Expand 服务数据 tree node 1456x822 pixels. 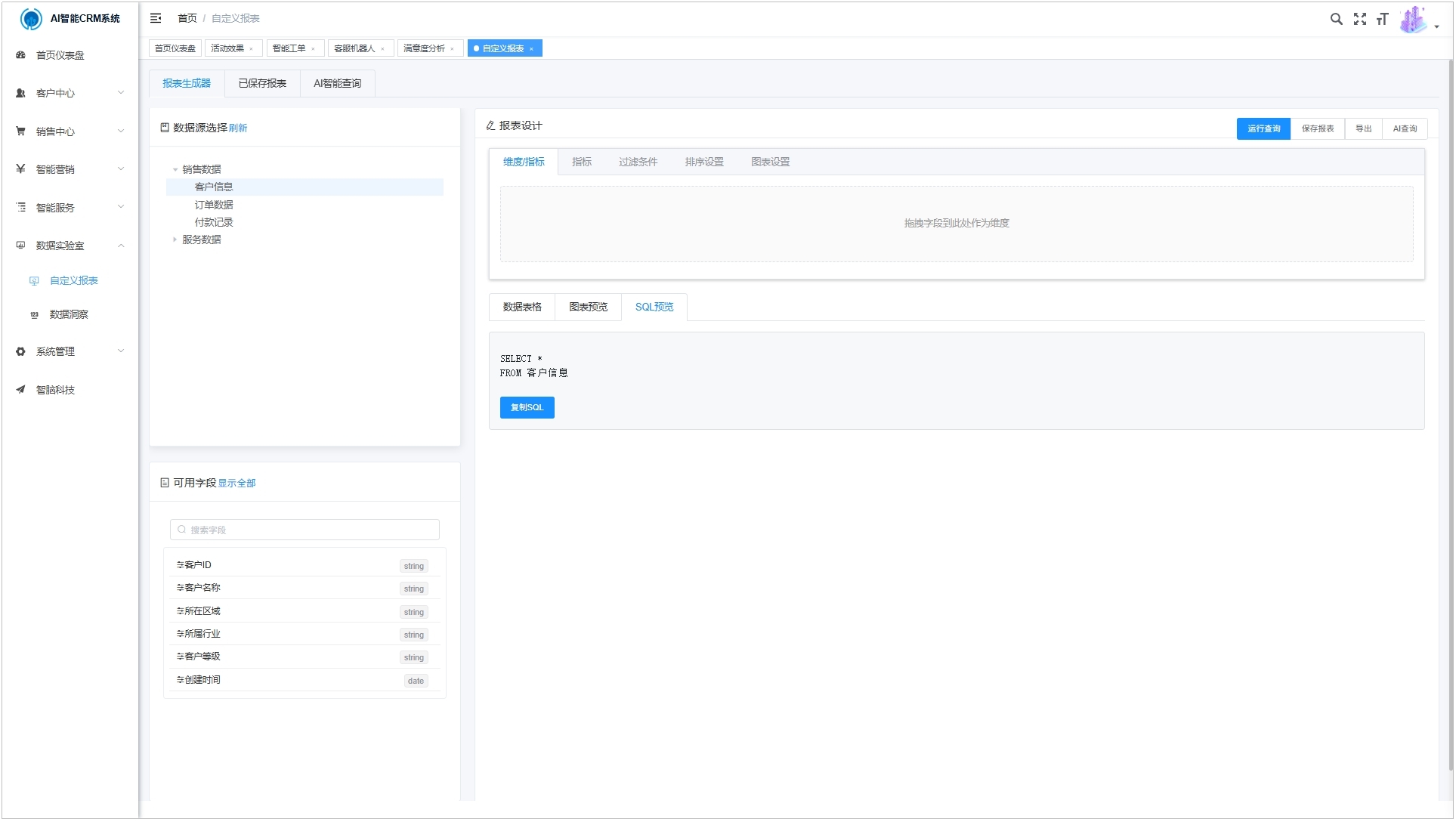(x=175, y=239)
